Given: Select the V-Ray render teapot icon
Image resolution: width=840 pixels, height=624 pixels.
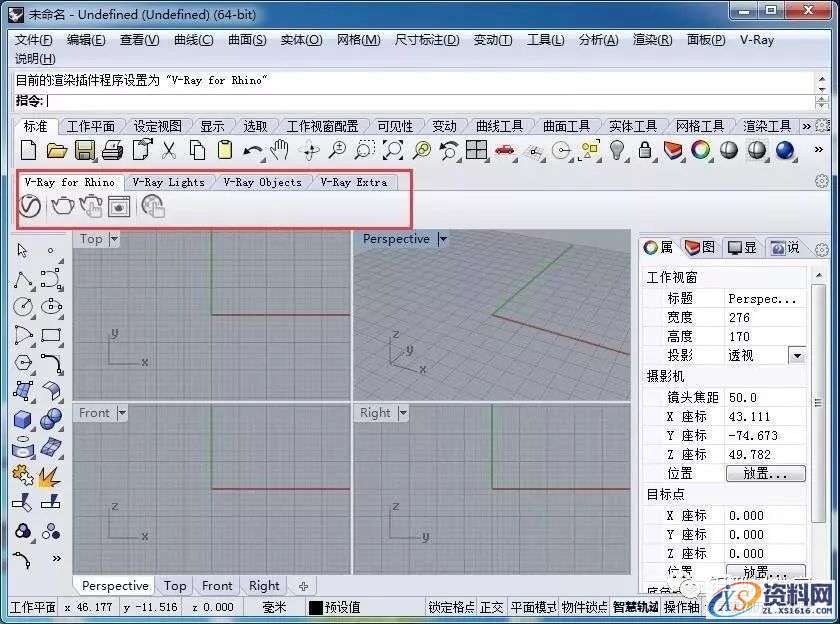Looking at the screenshot, I should [62, 207].
